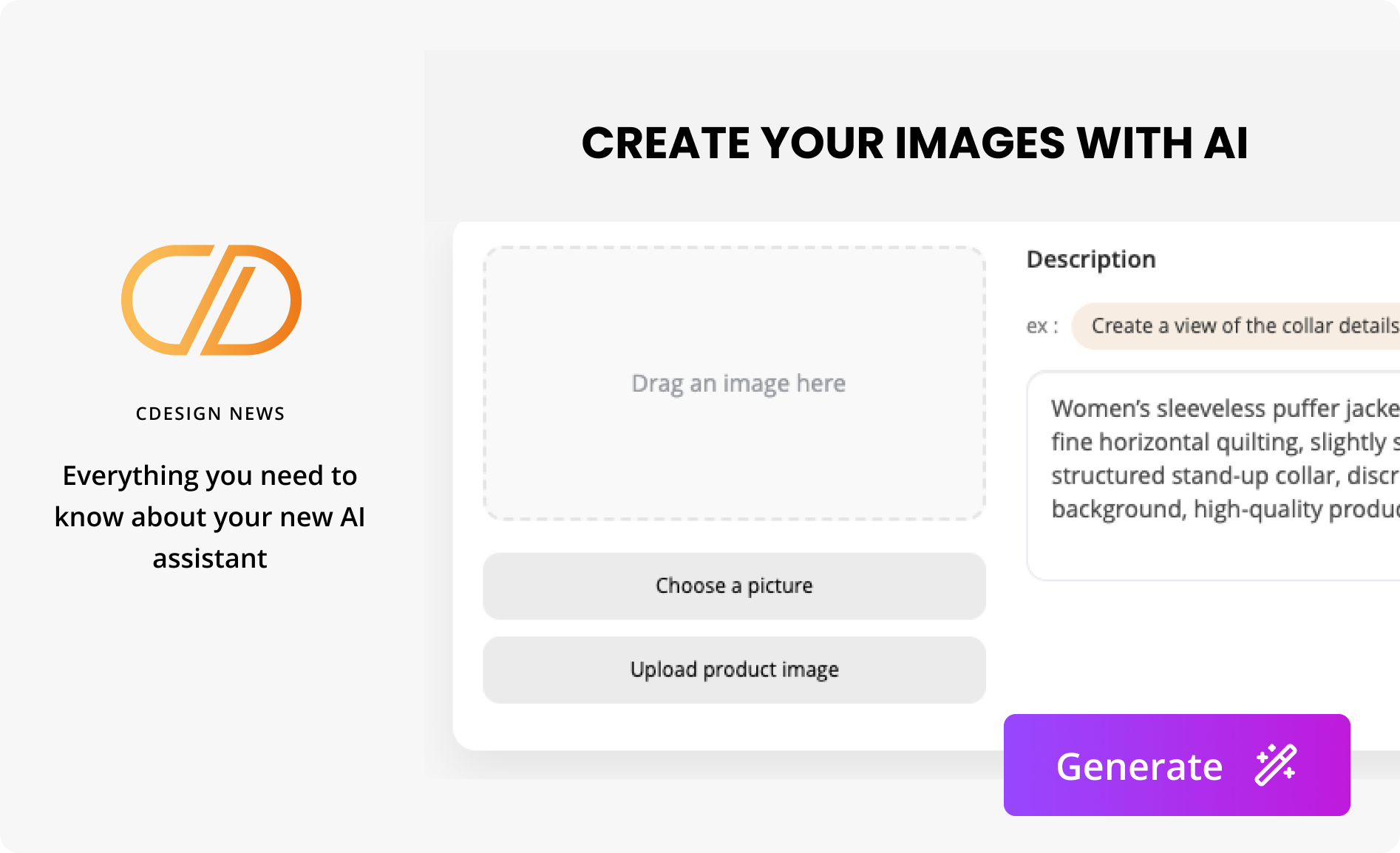
Task: Click the "CREATE YOUR IMAGES WITH AI" heading
Action: coord(914,143)
